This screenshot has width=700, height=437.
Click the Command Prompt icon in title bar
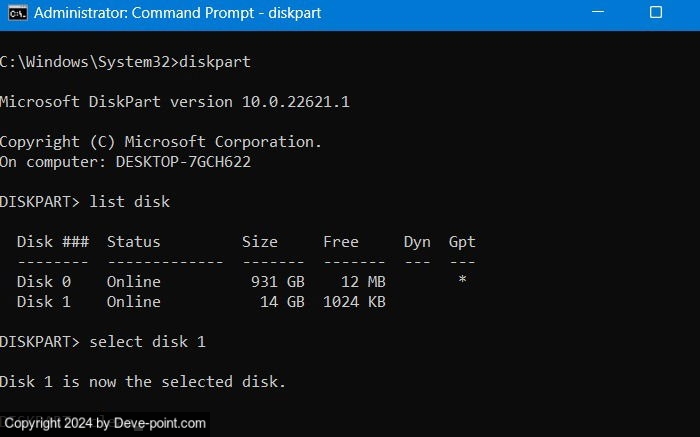15,14
